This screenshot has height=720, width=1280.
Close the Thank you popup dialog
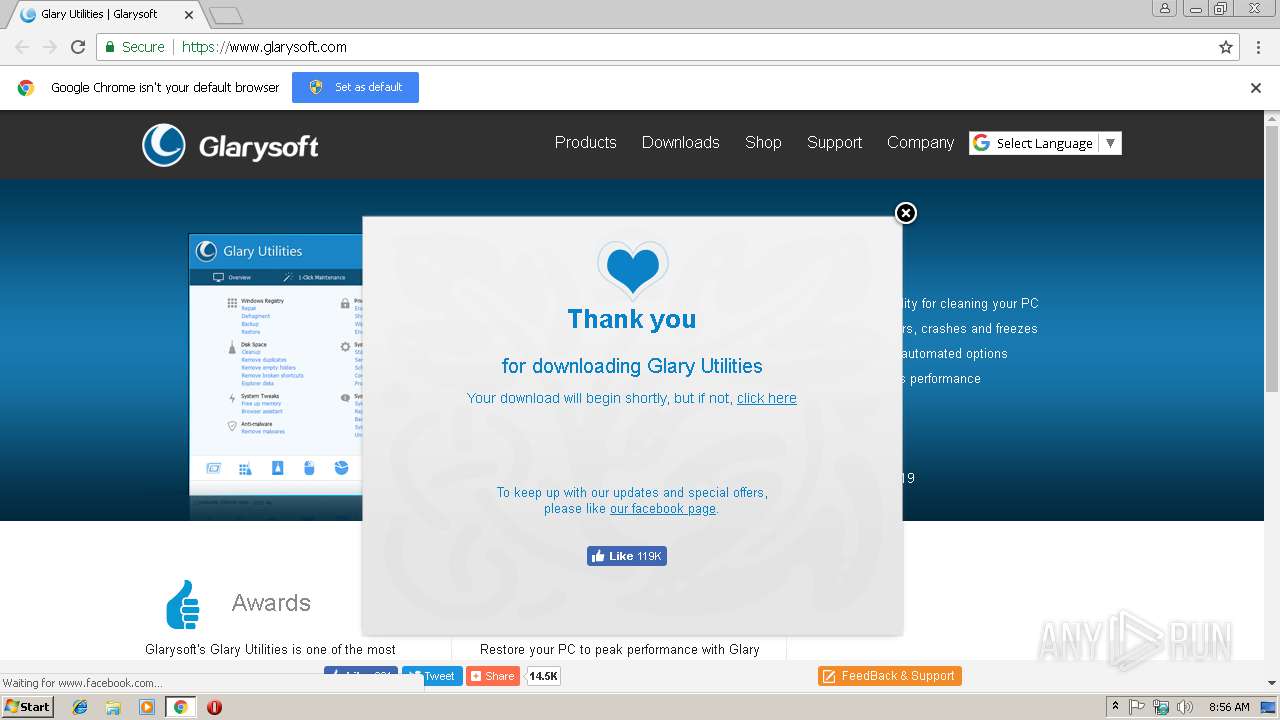pyautogui.click(x=905, y=213)
